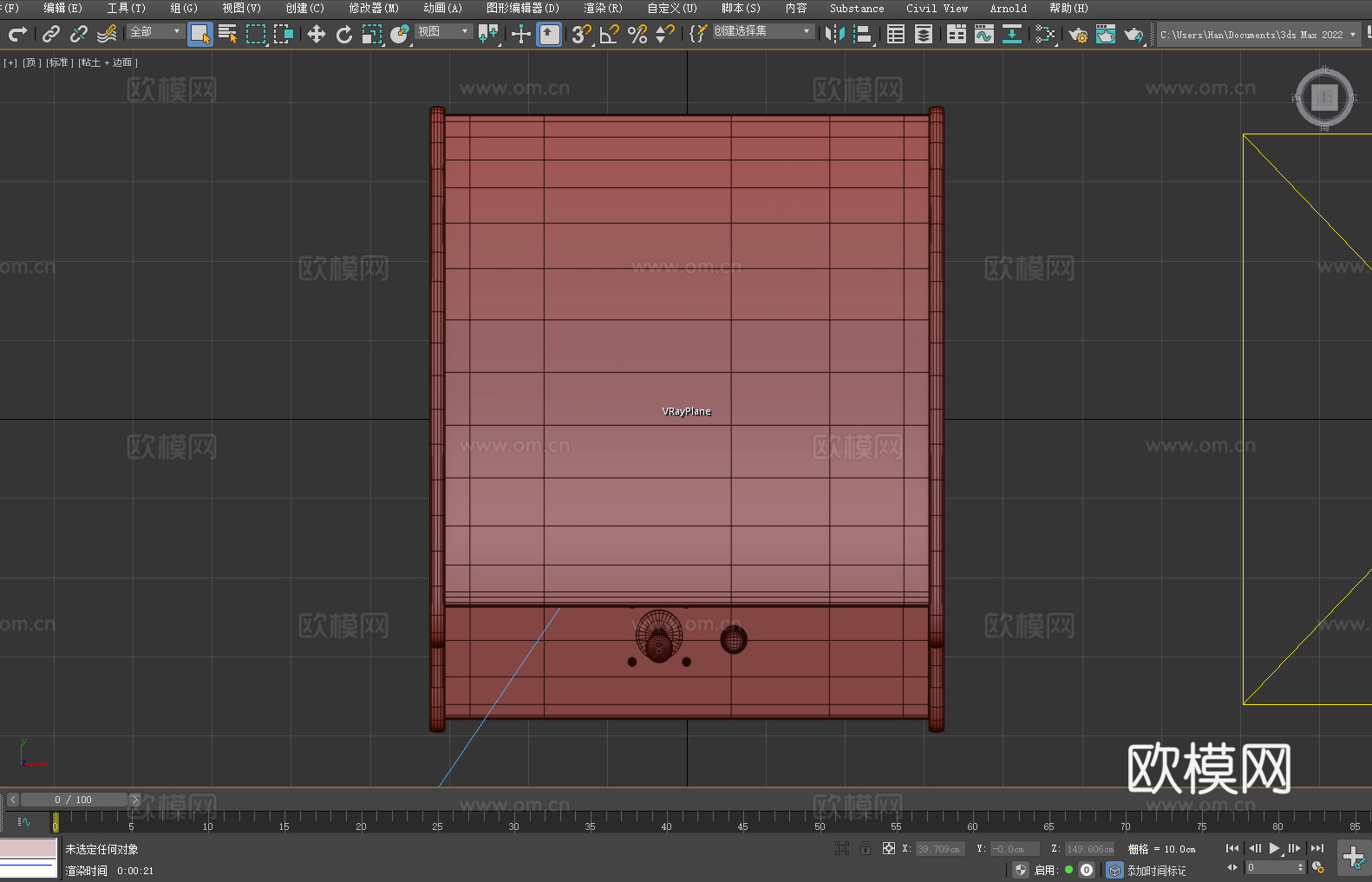1372x882 pixels.
Task: Open the Rendered Frame Window icon
Action: tap(1105, 35)
